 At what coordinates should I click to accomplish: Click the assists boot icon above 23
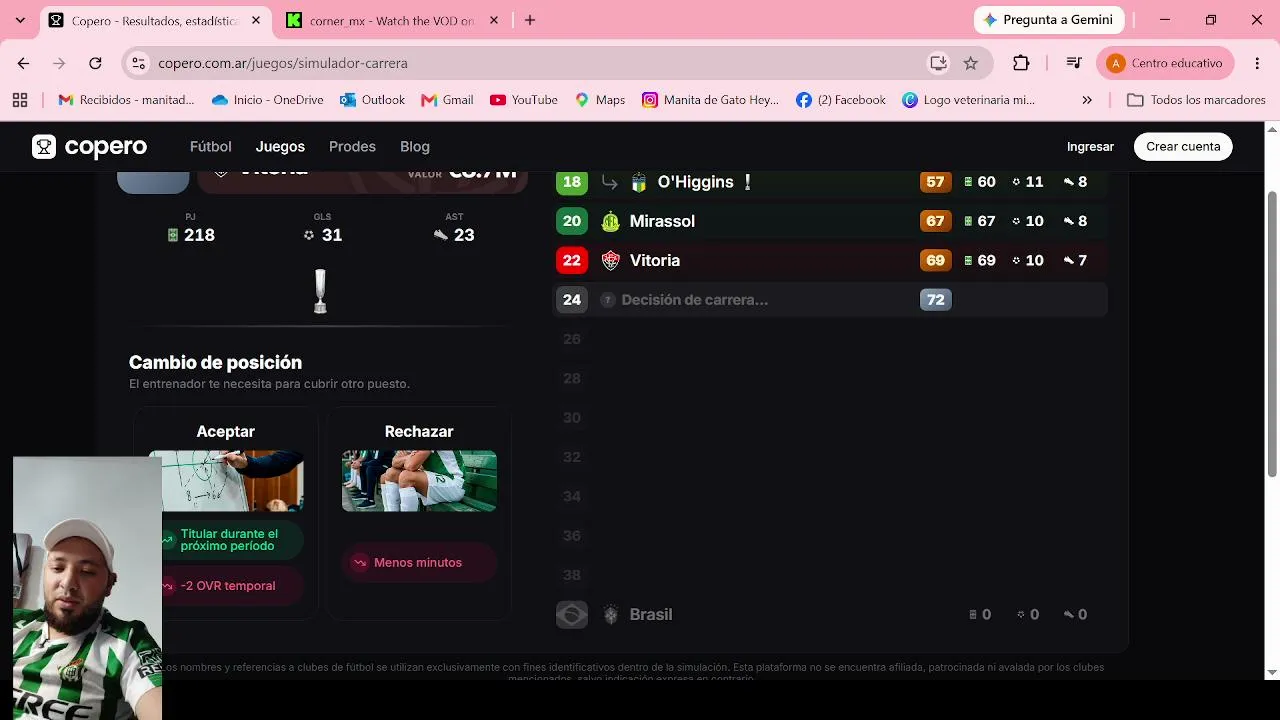click(x=441, y=235)
